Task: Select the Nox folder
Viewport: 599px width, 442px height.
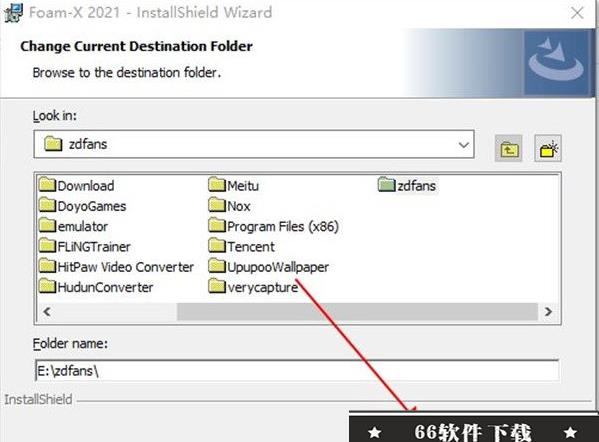Action: (x=230, y=206)
